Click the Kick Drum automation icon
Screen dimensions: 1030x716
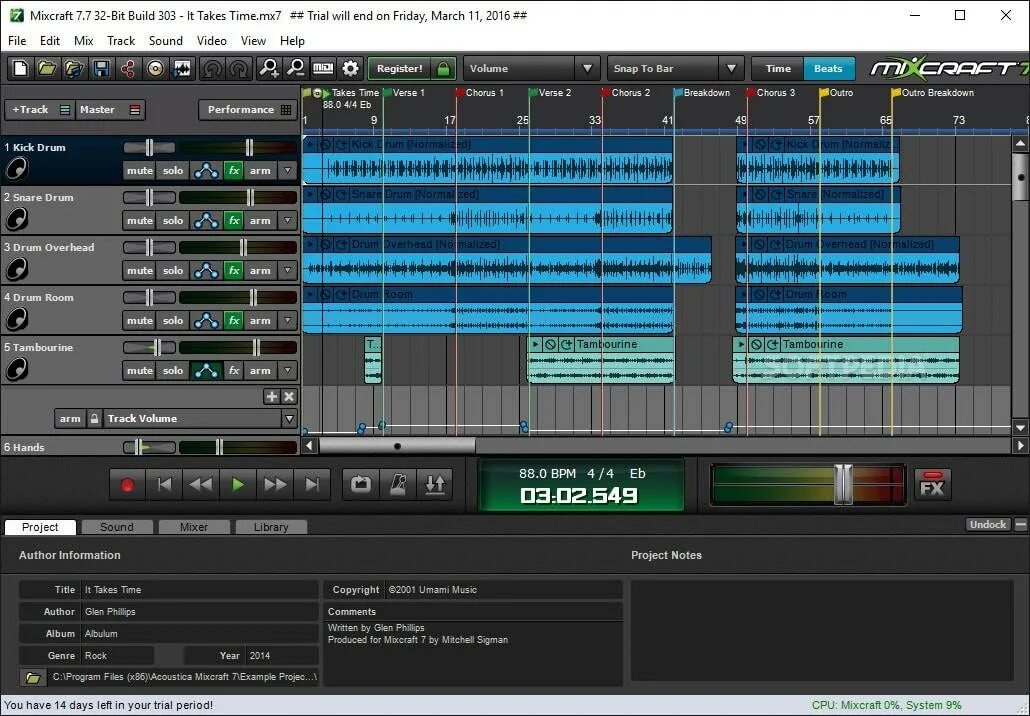[x=206, y=171]
